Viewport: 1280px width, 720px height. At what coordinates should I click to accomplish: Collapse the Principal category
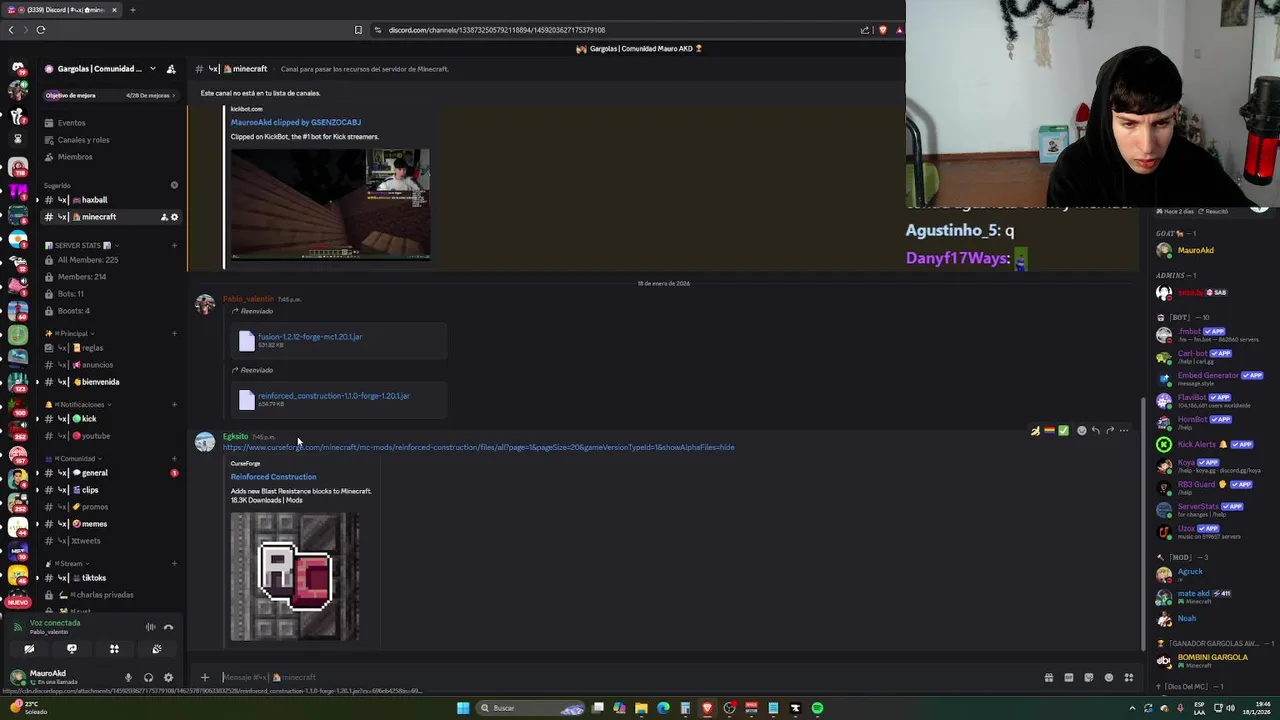70,333
